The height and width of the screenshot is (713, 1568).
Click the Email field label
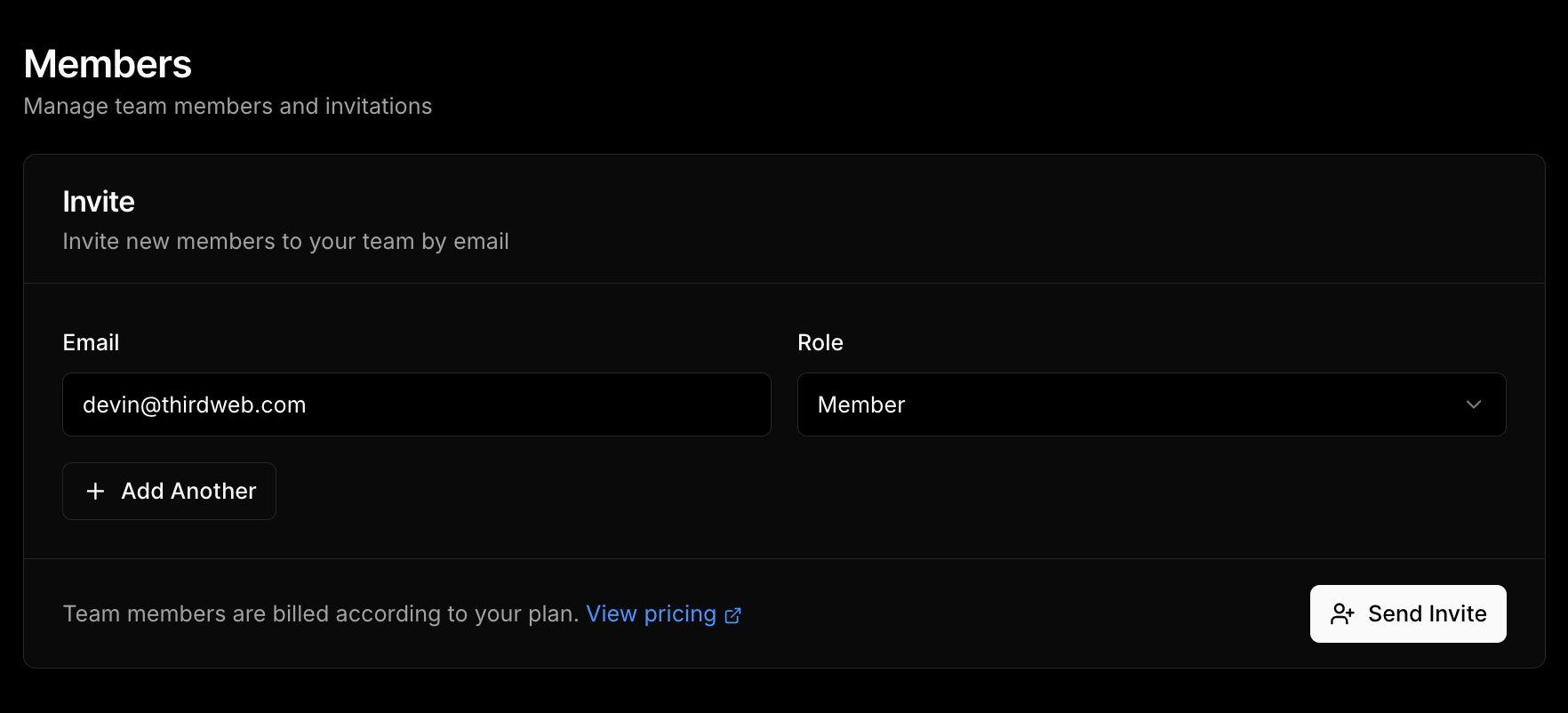[x=91, y=342]
